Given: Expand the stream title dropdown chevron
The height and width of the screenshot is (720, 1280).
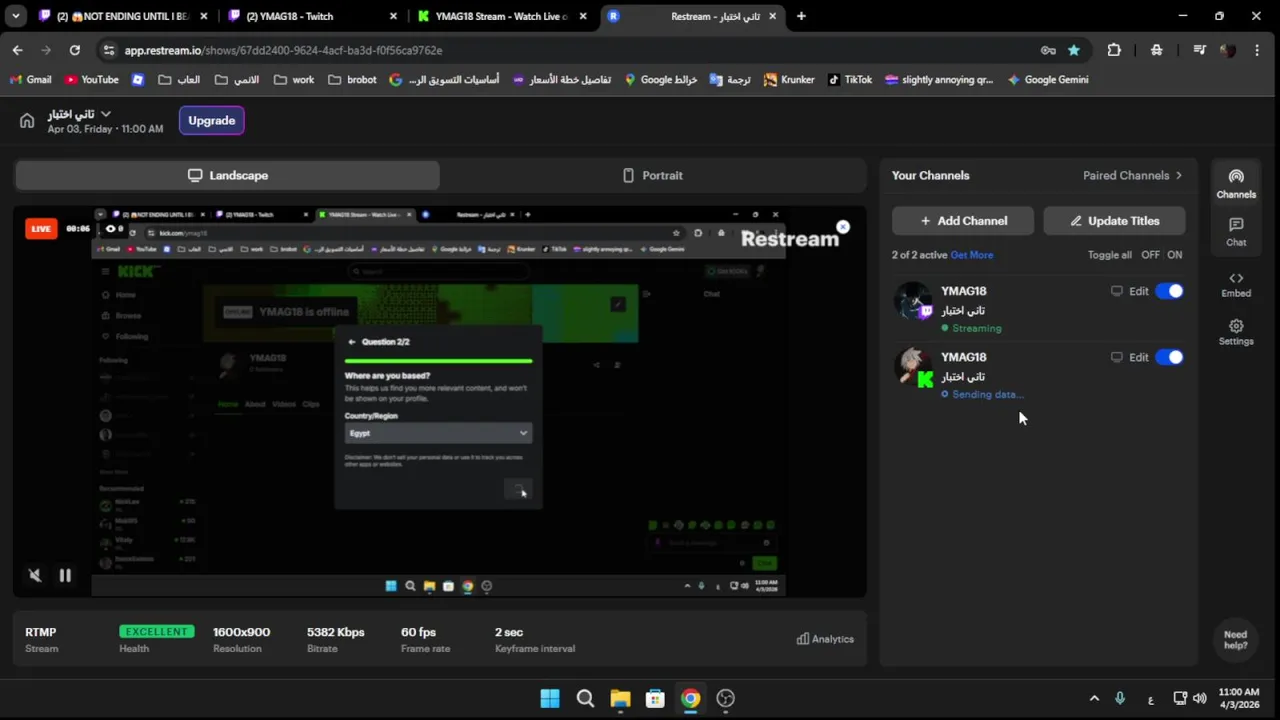Looking at the screenshot, I should click(106, 114).
